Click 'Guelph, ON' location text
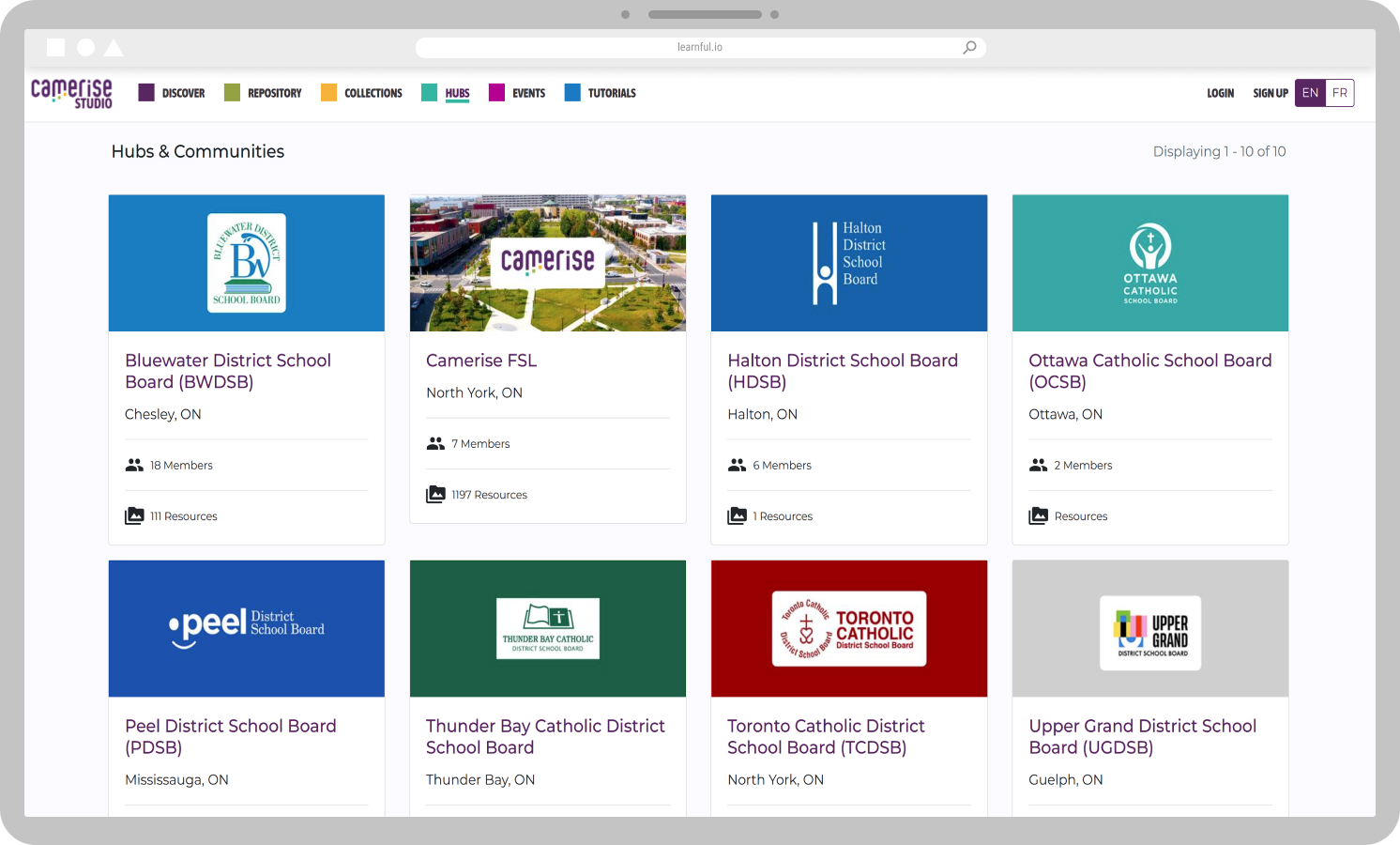Image resolution: width=1400 pixels, height=845 pixels. 1066,779
